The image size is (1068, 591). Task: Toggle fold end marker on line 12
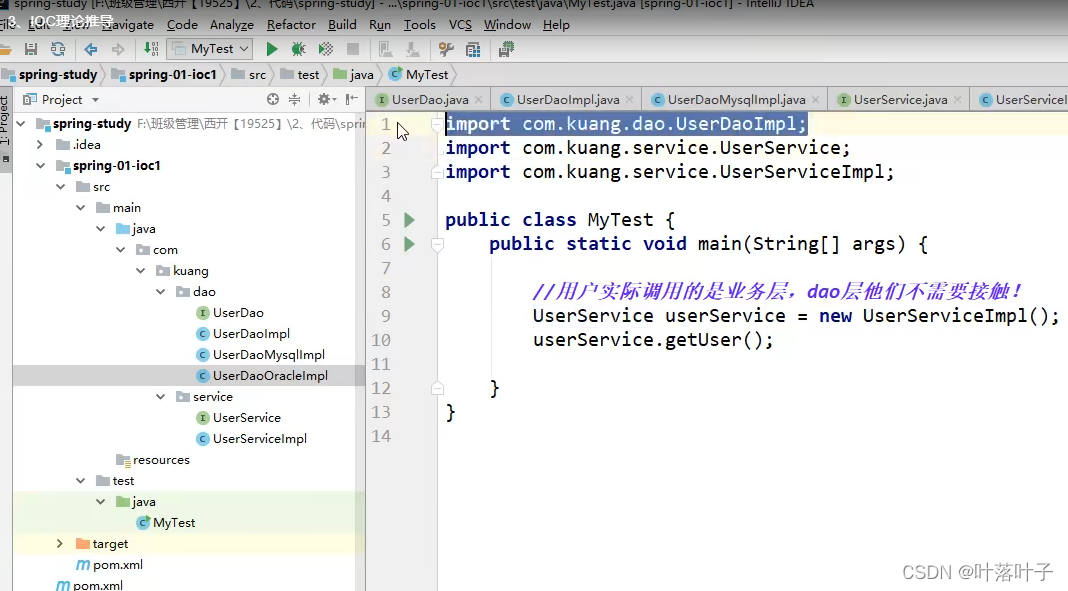(x=437, y=388)
